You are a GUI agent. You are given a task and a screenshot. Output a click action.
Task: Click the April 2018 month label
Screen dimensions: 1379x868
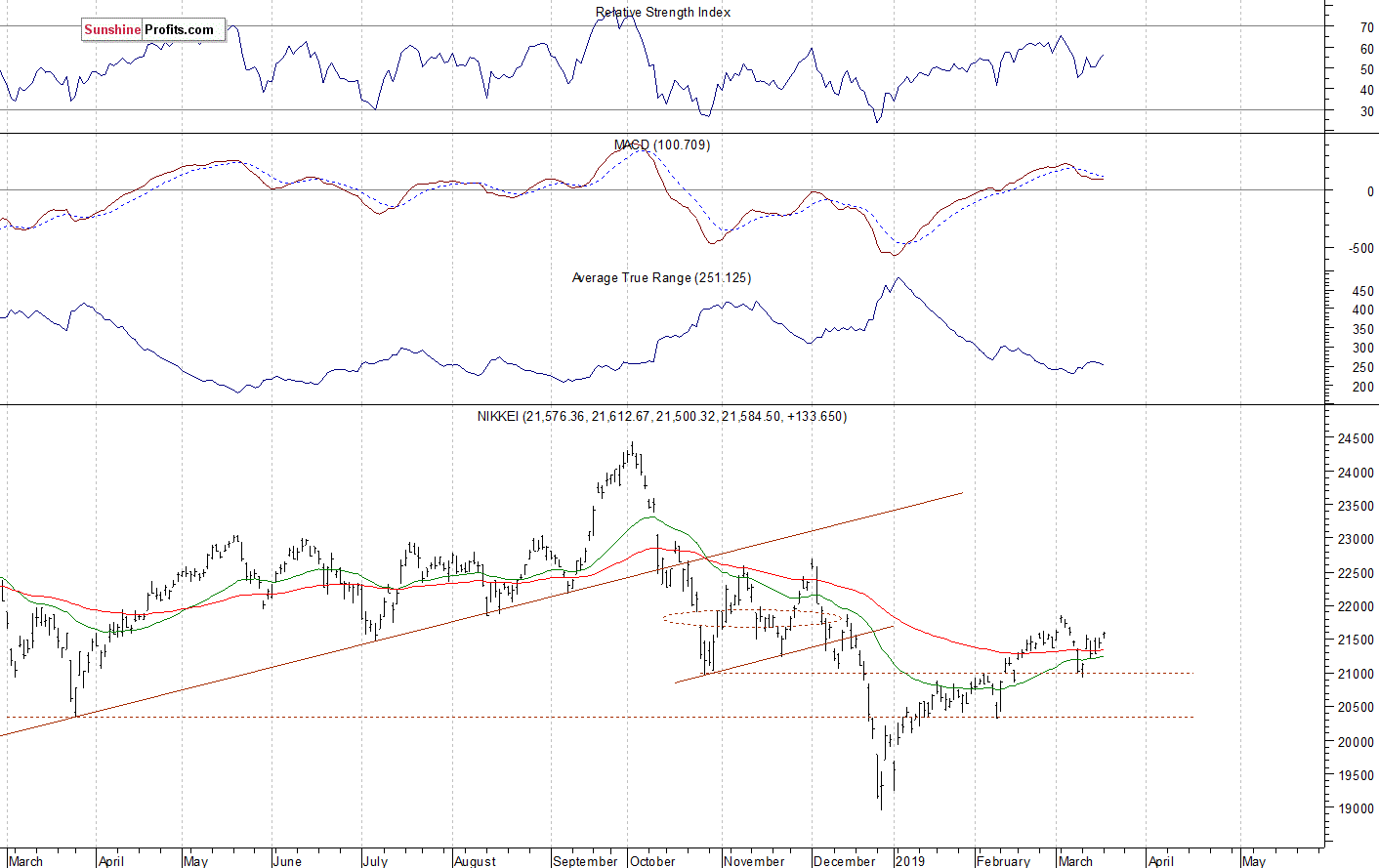pos(110,860)
